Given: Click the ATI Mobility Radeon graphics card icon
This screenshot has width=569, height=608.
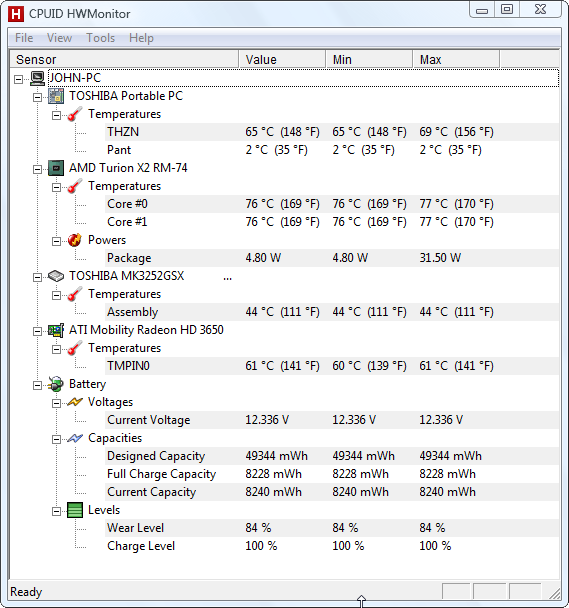Looking at the screenshot, I should [56, 330].
